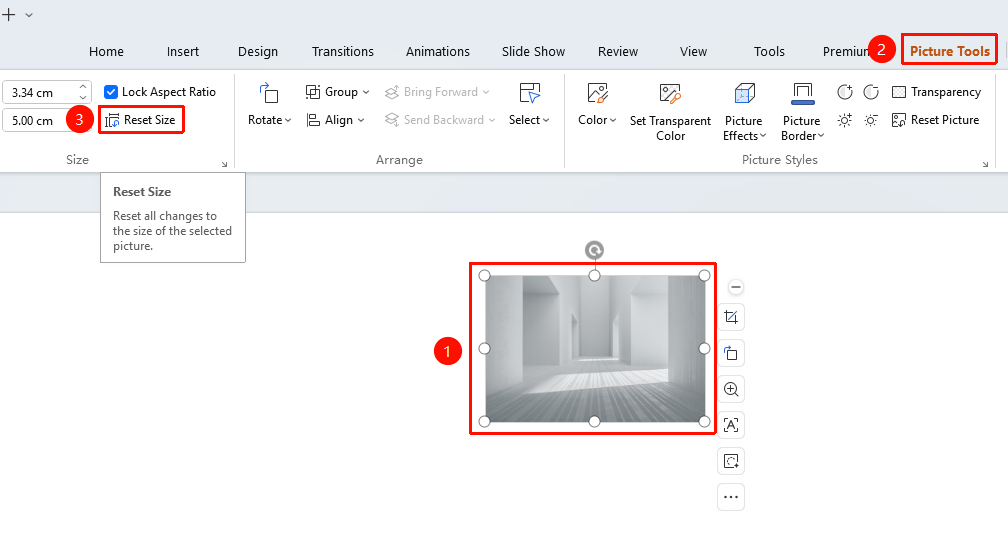Click the increase brightness icon
Viewport: 1008px width, 535px height.
[x=845, y=120]
